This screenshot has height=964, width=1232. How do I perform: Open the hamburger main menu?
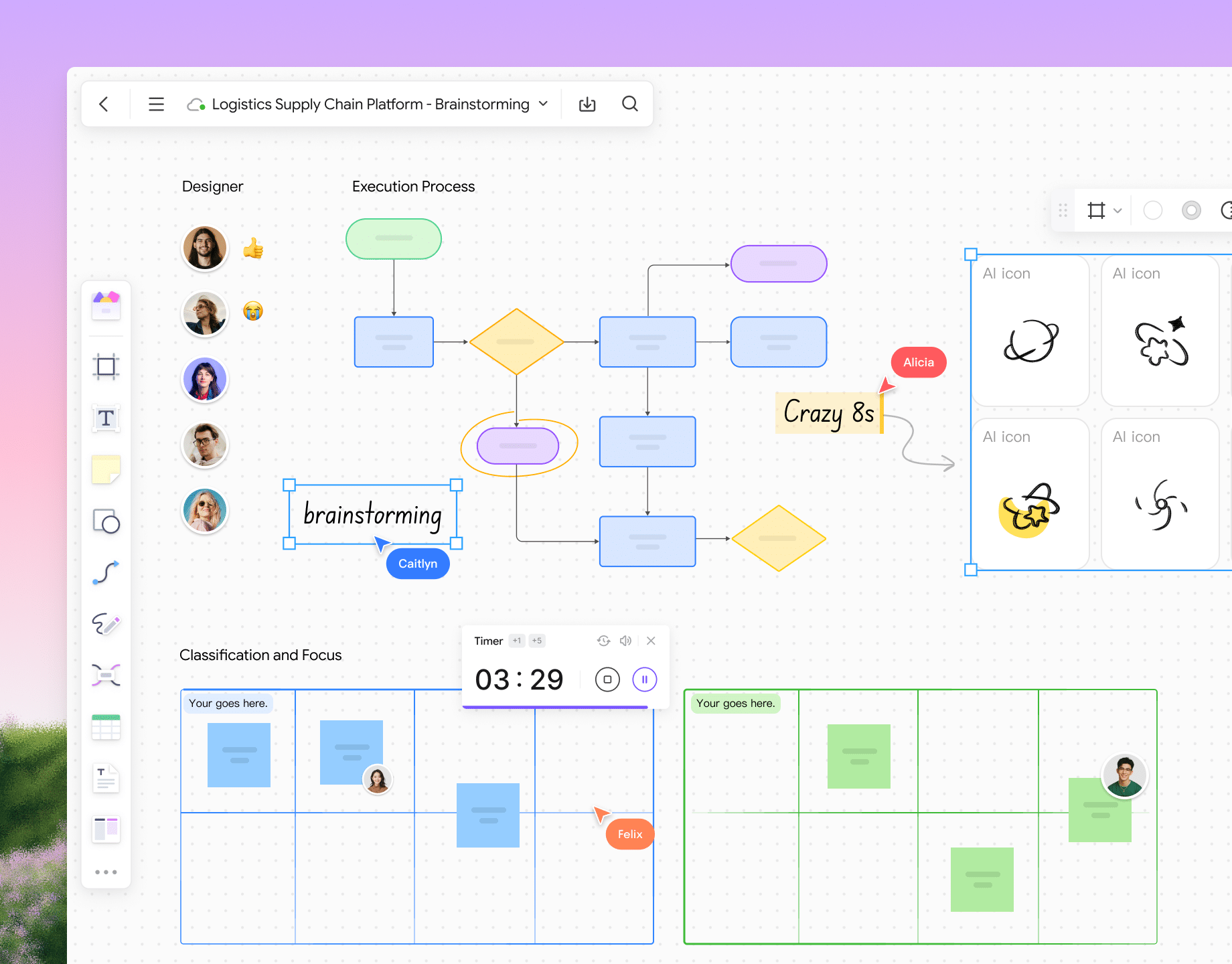(156, 104)
